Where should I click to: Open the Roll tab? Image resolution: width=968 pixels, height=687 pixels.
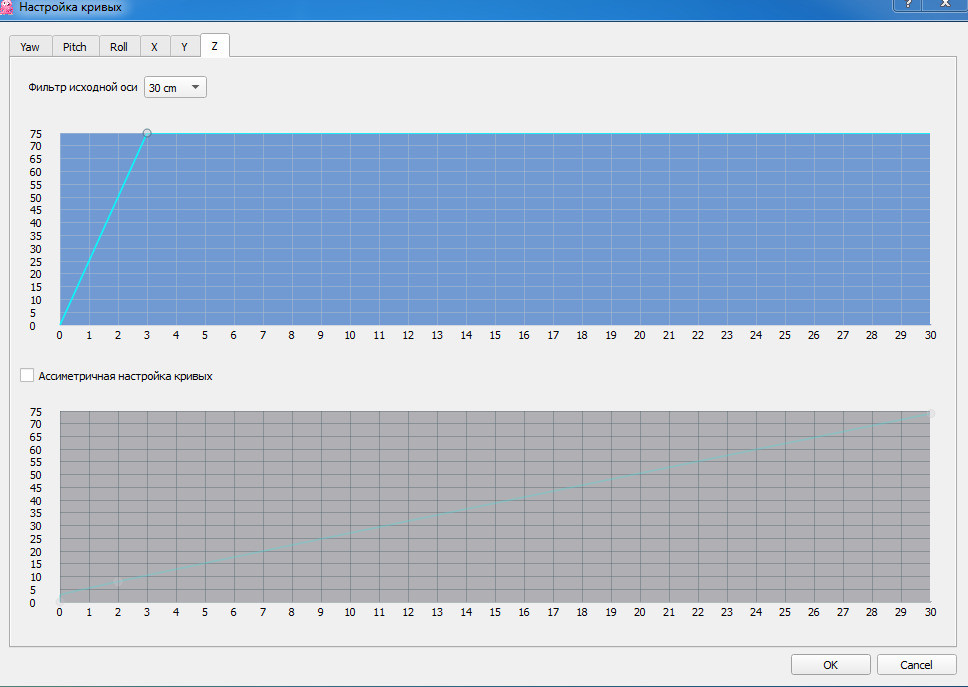(x=119, y=47)
